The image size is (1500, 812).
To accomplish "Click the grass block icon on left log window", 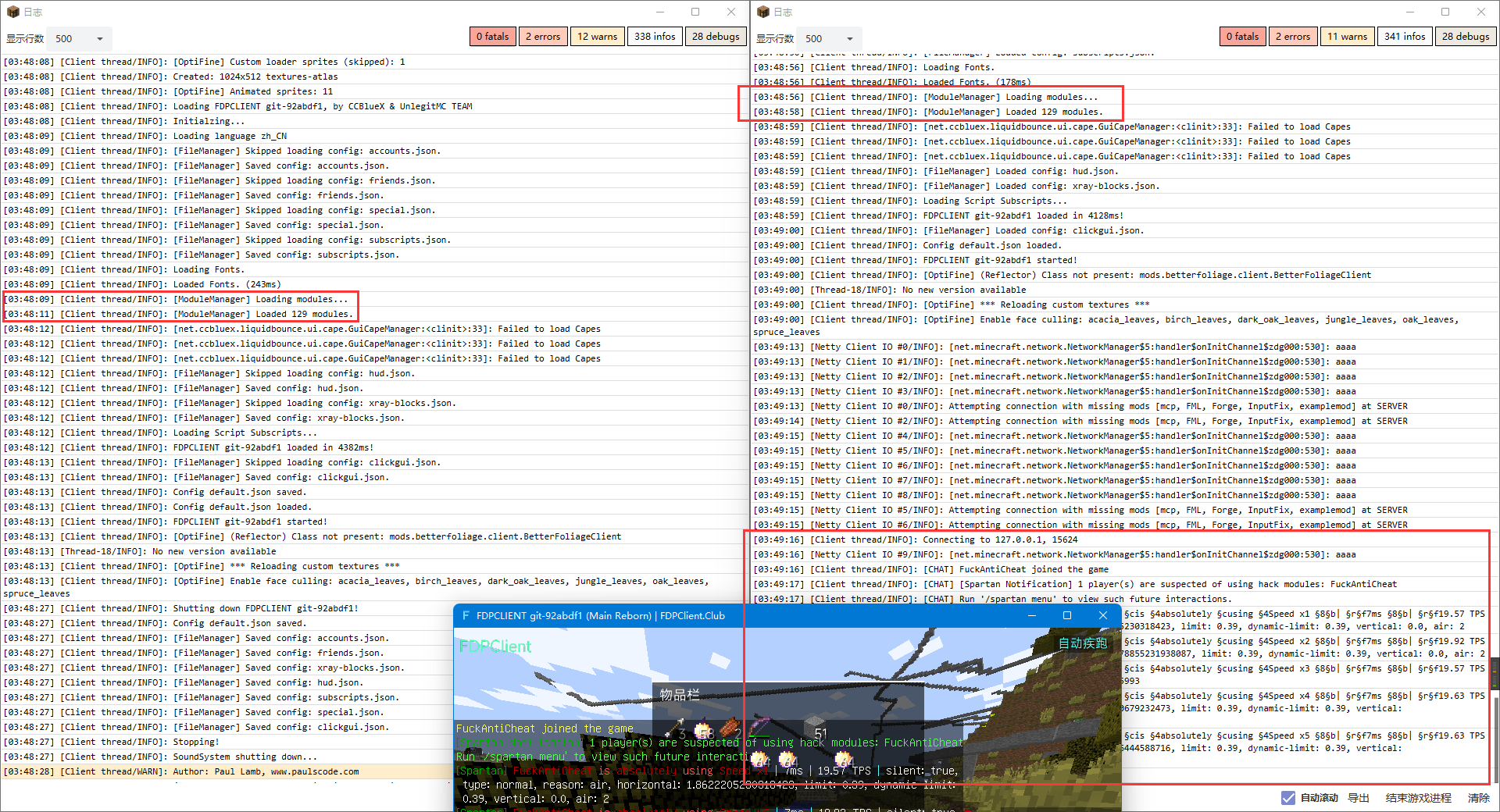I will tap(12, 12).
